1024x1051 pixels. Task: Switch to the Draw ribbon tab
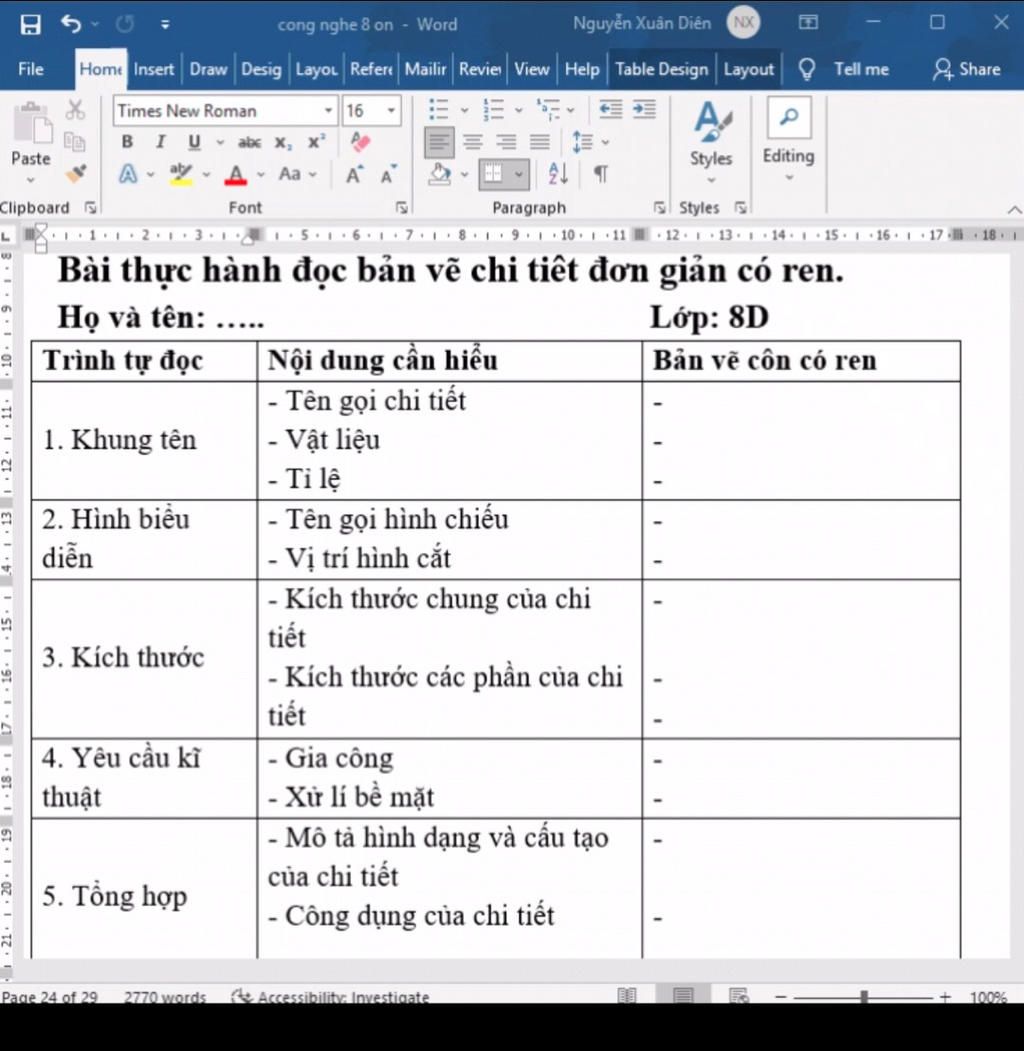(208, 69)
